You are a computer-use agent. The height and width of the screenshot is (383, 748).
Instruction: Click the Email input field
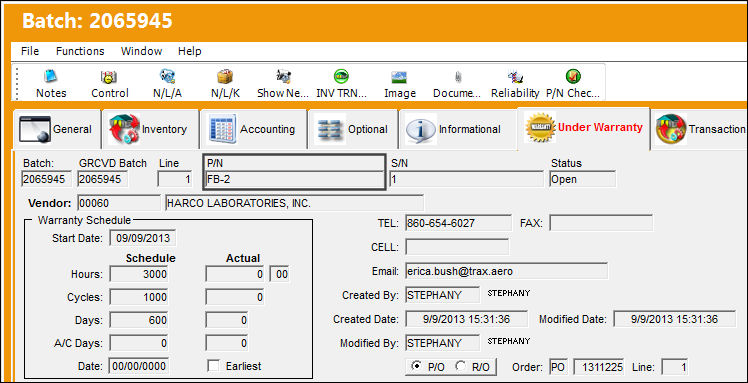[507, 271]
